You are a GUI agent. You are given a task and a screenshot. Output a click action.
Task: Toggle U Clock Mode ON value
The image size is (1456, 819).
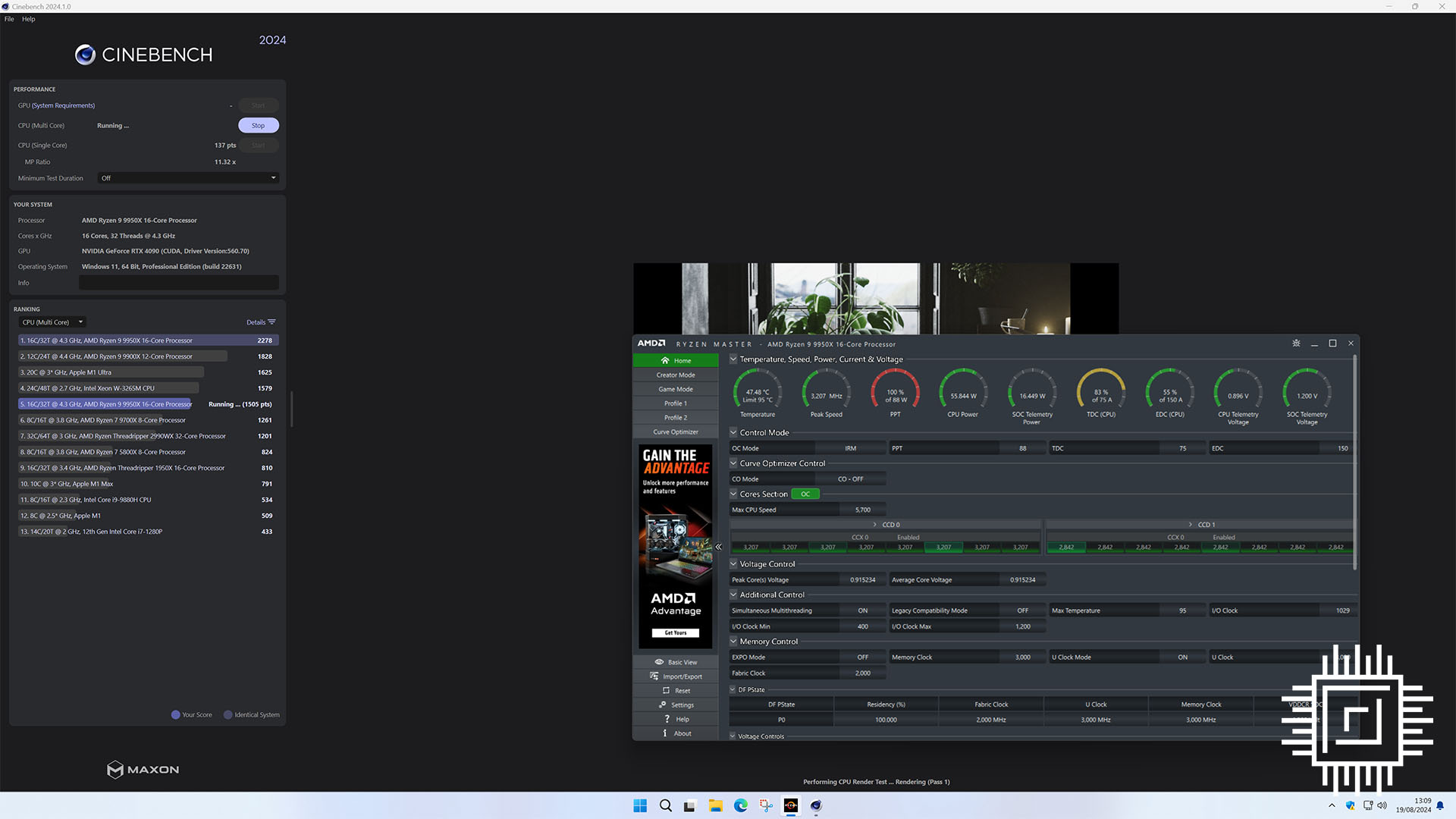[1182, 657]
